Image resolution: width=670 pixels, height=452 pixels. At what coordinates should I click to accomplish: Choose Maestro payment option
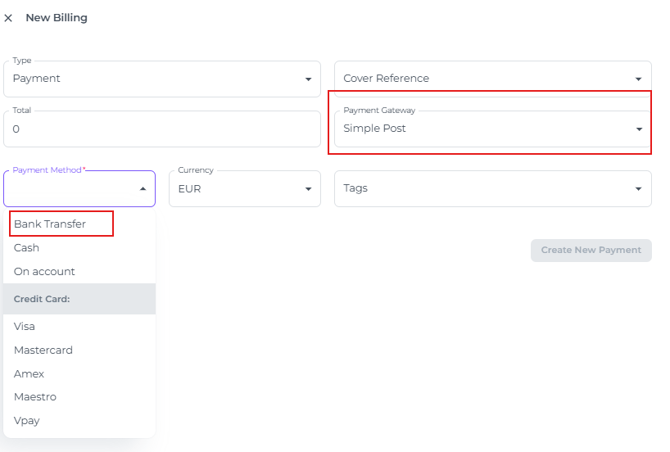(35, 397)
